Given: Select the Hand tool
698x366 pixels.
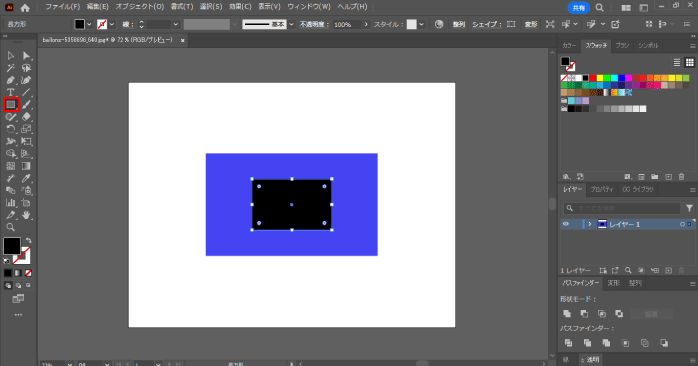Looking at the screenshot, I should pyautogui.click(x=26, y=215).
